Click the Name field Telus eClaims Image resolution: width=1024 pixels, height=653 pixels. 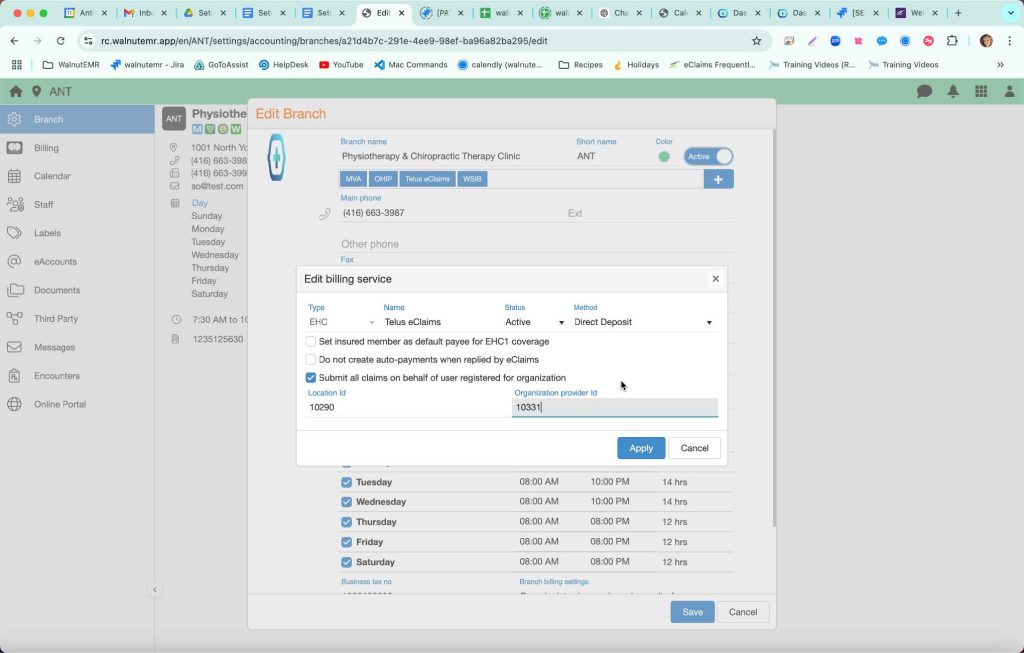point(439,323)
